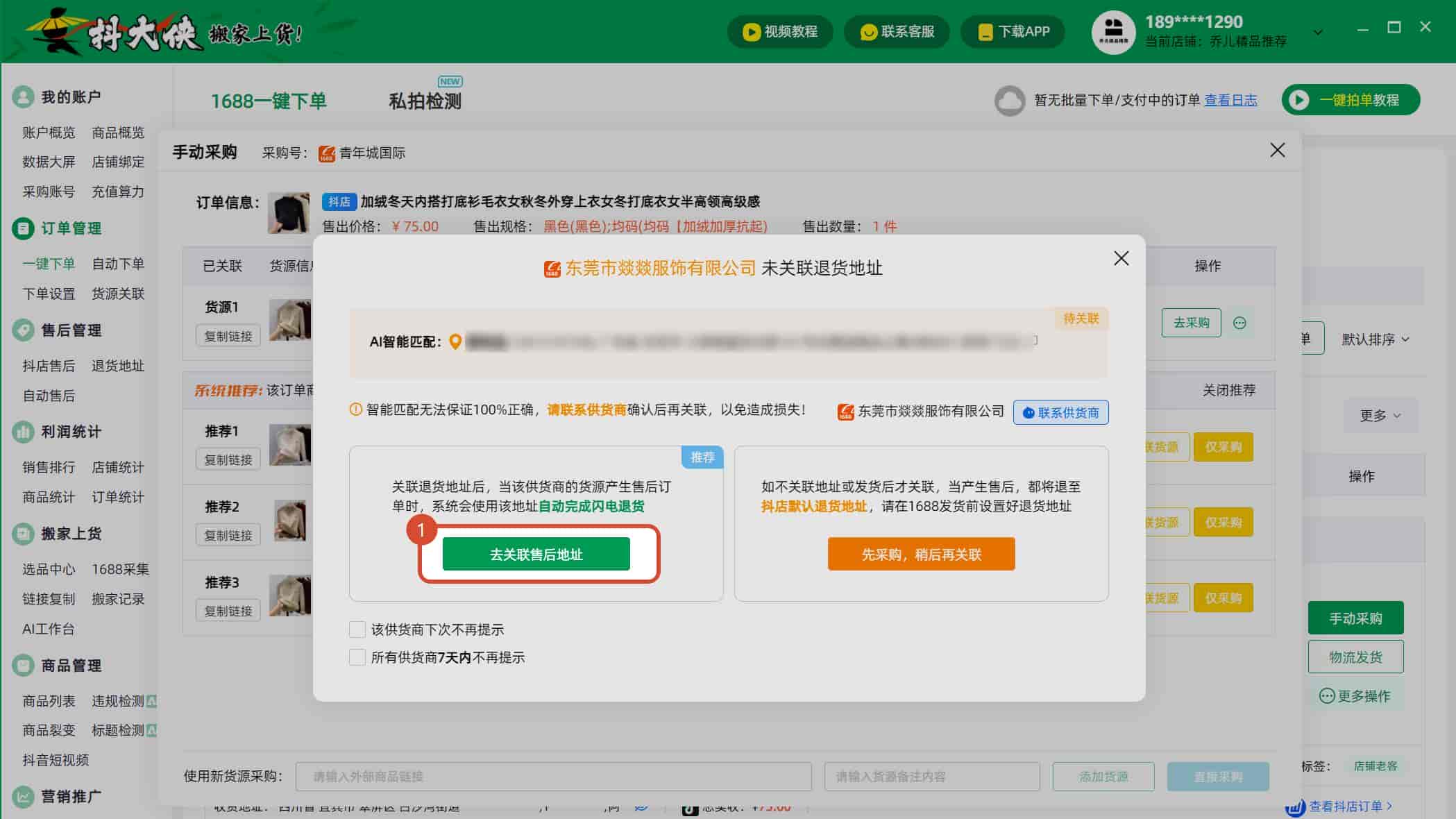
Task: Click the user avatar icon
Action: click(1113, 32)
